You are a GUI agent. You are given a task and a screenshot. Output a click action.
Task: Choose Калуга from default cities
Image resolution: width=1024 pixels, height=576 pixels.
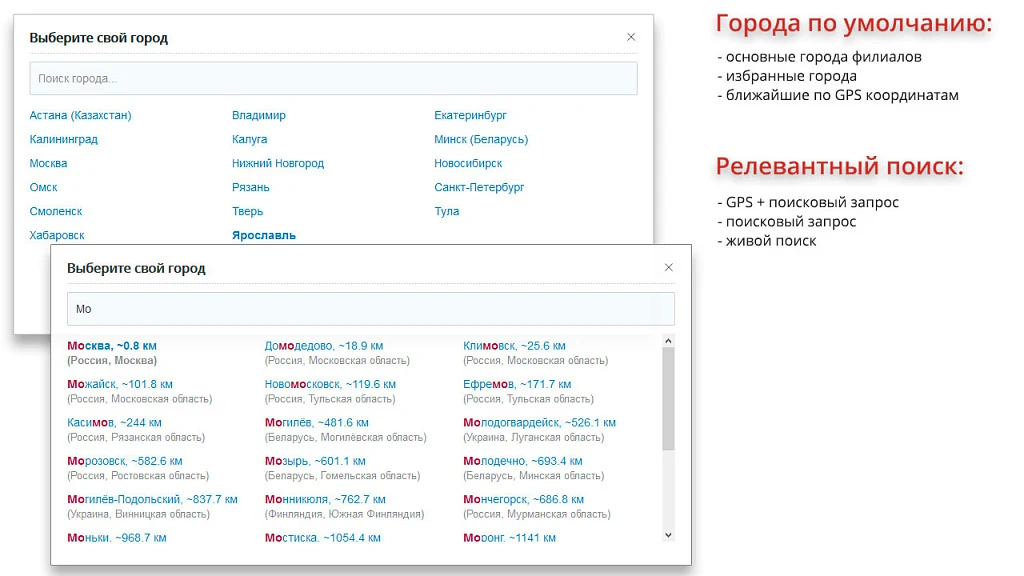pos(249,139)
